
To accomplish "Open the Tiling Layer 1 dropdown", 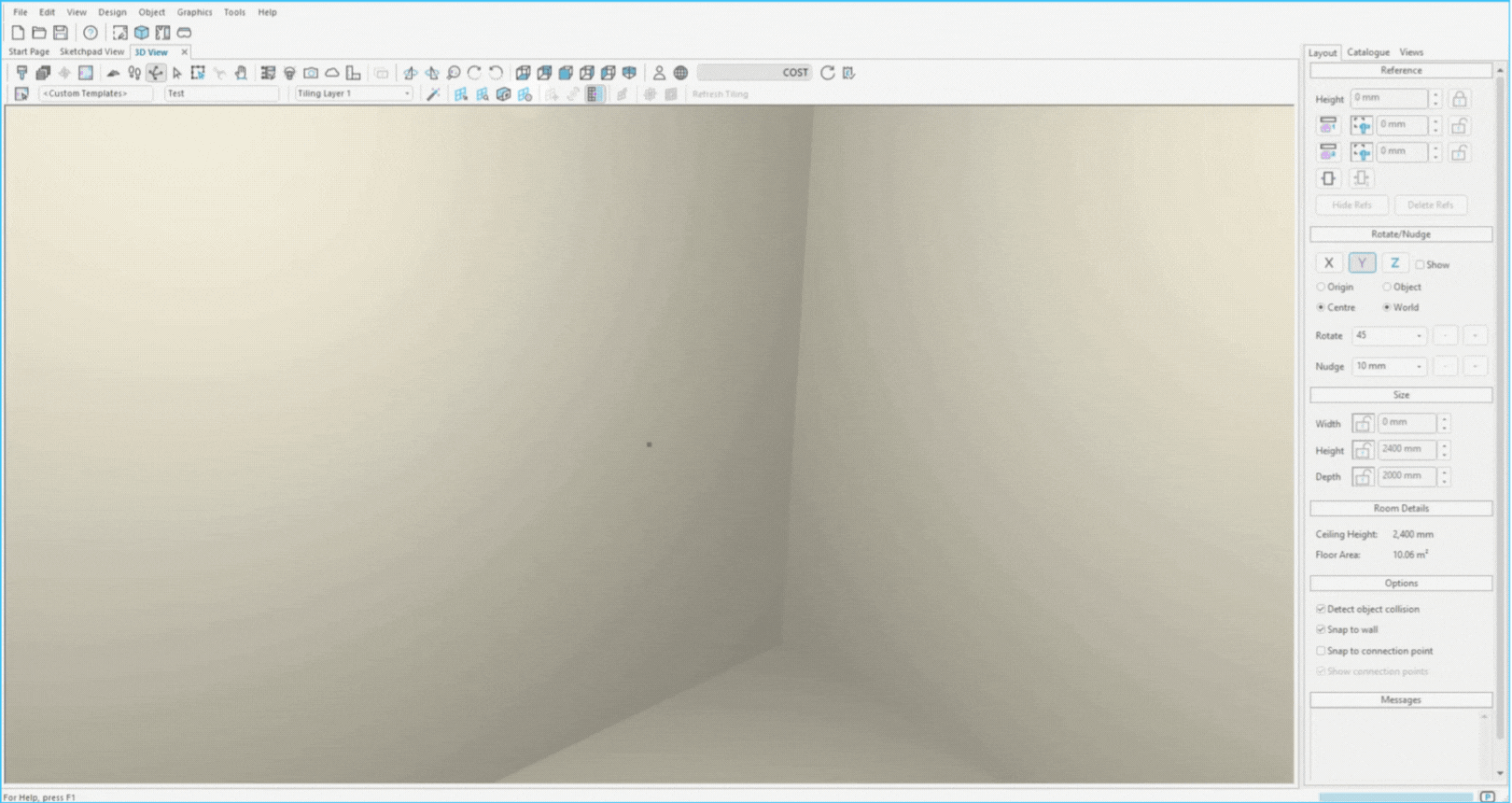I will [354, 94].
